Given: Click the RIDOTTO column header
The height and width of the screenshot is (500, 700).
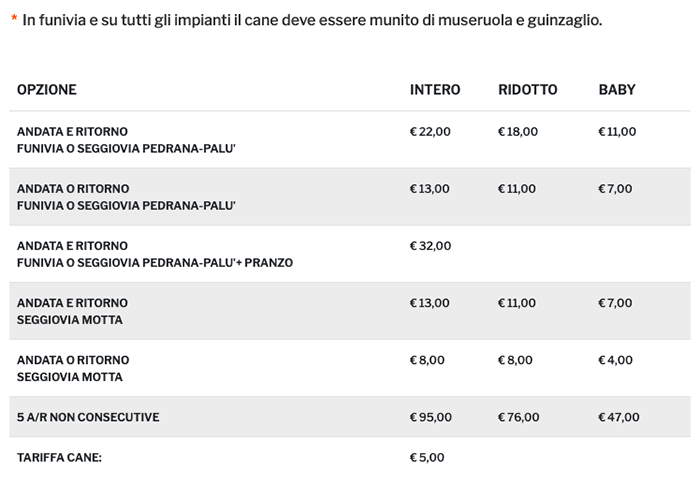Looking at the screenshot, I should point(528,90).
